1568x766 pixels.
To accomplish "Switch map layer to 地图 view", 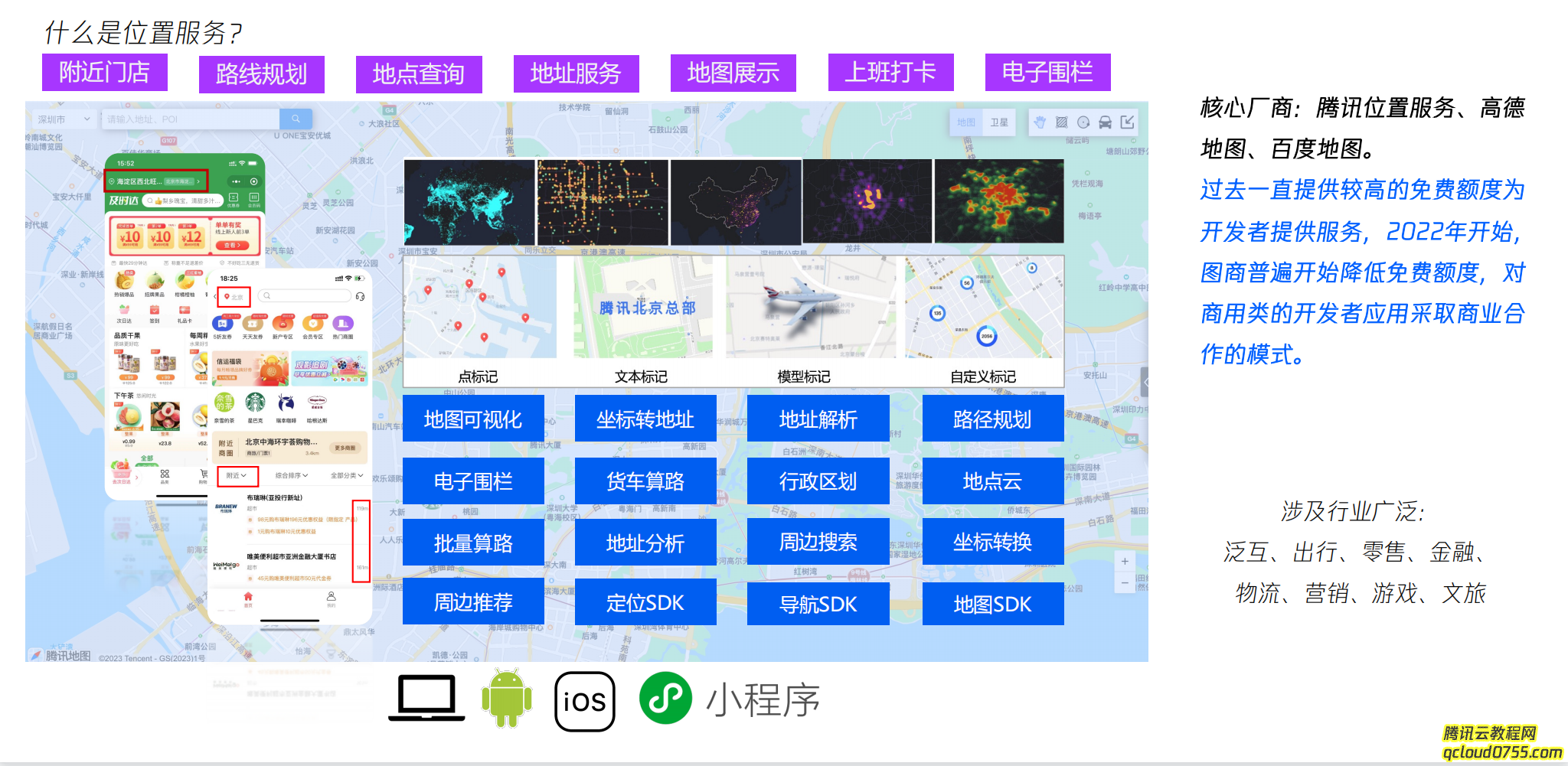I will coord(966,122).
